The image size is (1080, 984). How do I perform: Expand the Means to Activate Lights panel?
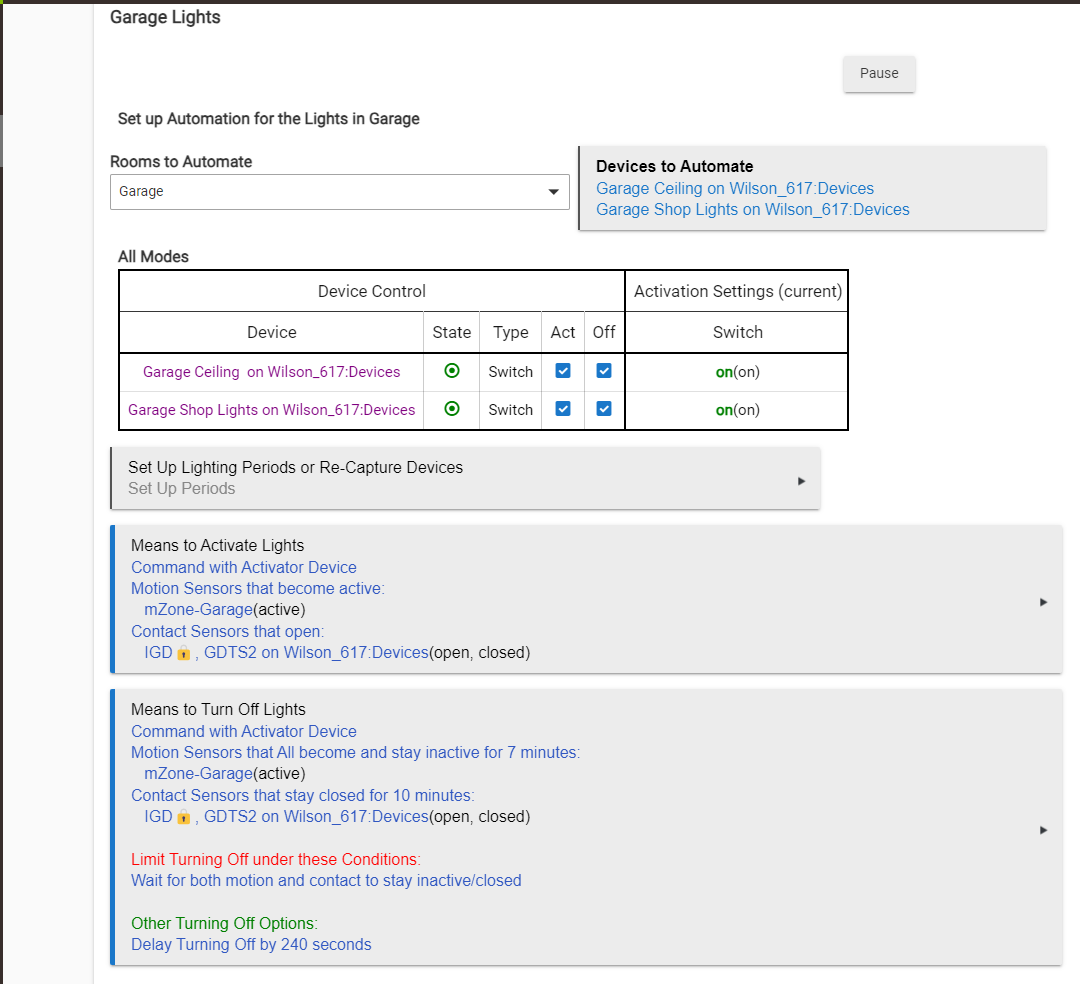point(1043,602)
